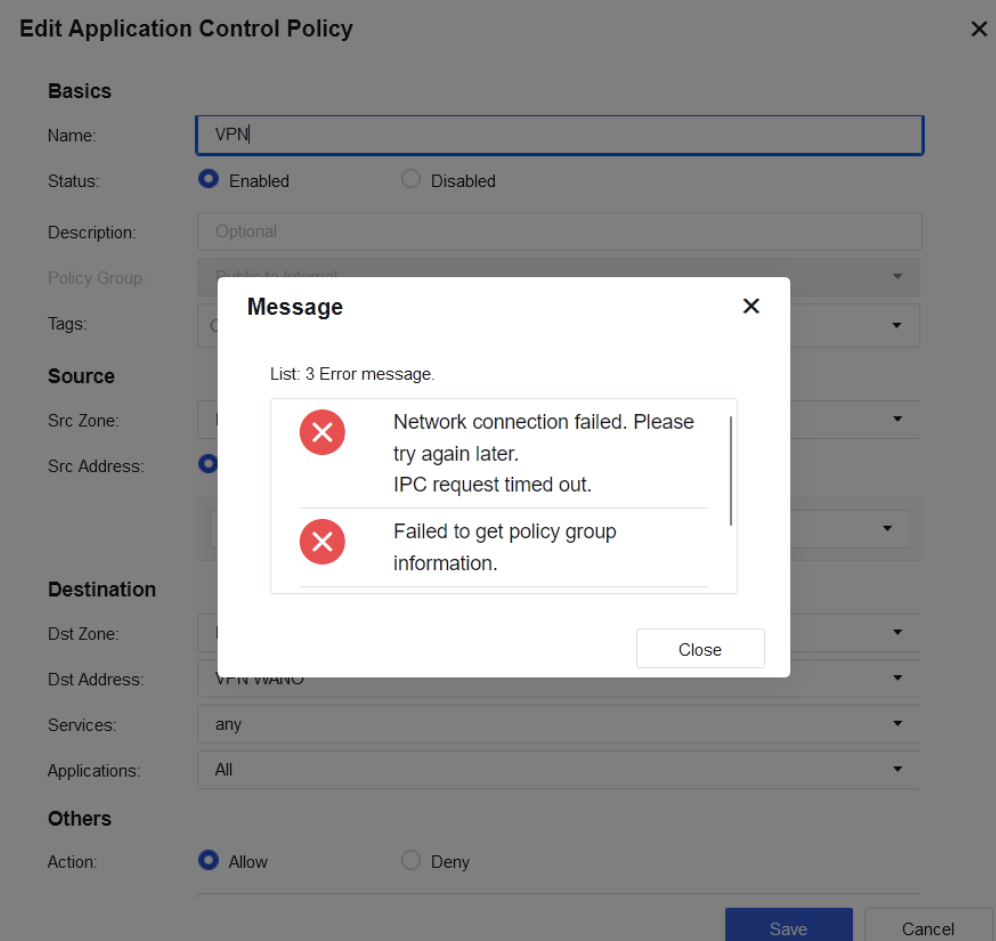Expand the Applications dropdown showing All
Viewport: 996px width, 941px height.
897,769
